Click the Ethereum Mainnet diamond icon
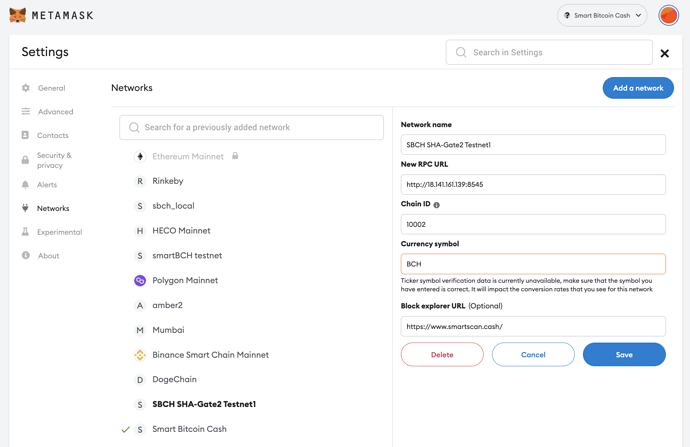 140,156
